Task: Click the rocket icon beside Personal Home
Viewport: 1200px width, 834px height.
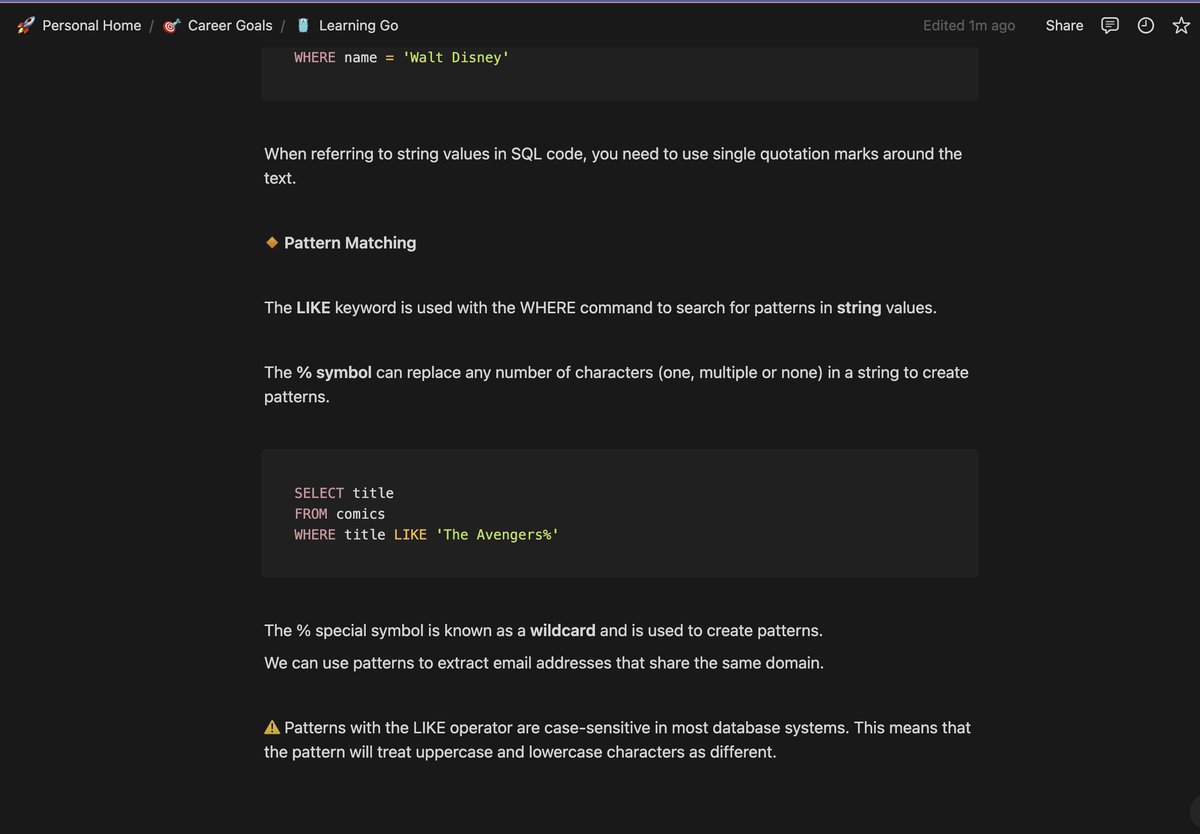Action: (26, 25)
